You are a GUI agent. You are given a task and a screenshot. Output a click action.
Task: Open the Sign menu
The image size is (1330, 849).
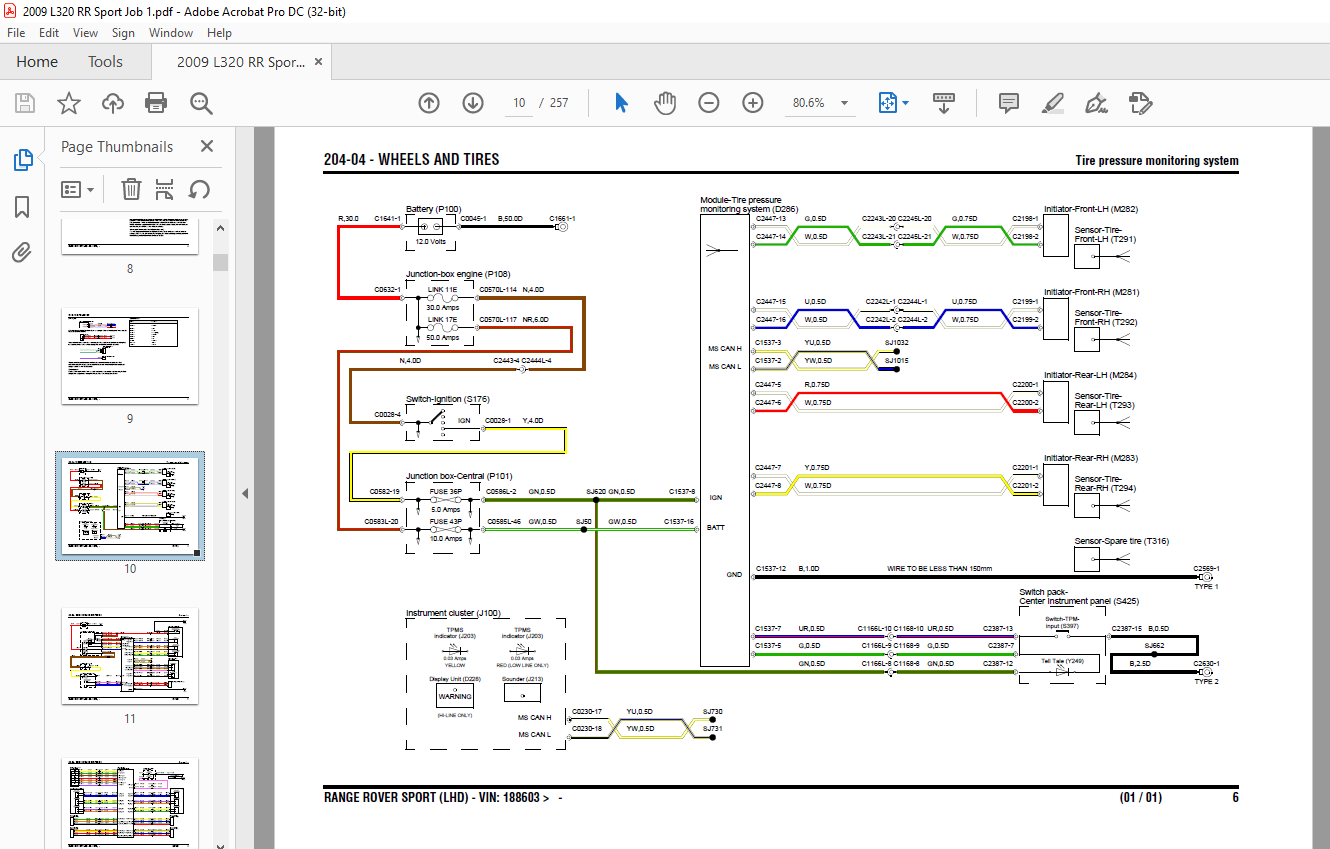click(x=123, y=33)
